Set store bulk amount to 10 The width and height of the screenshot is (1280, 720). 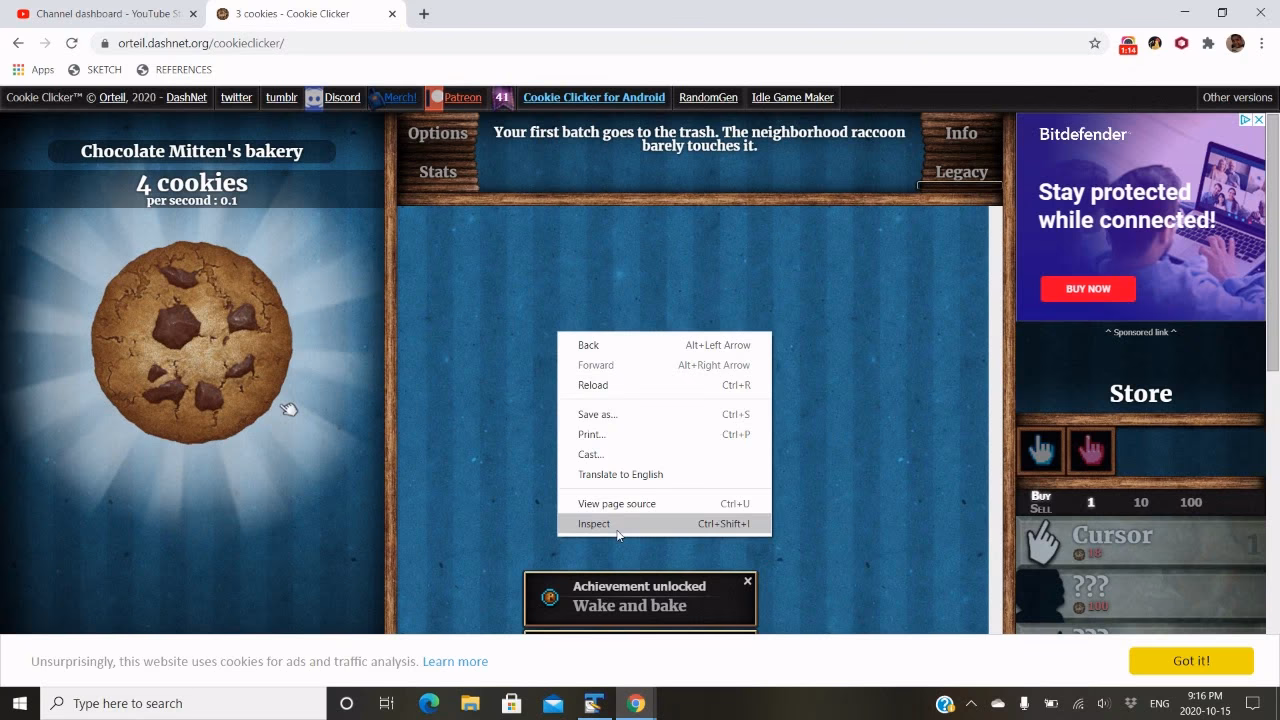(1141, 502)
